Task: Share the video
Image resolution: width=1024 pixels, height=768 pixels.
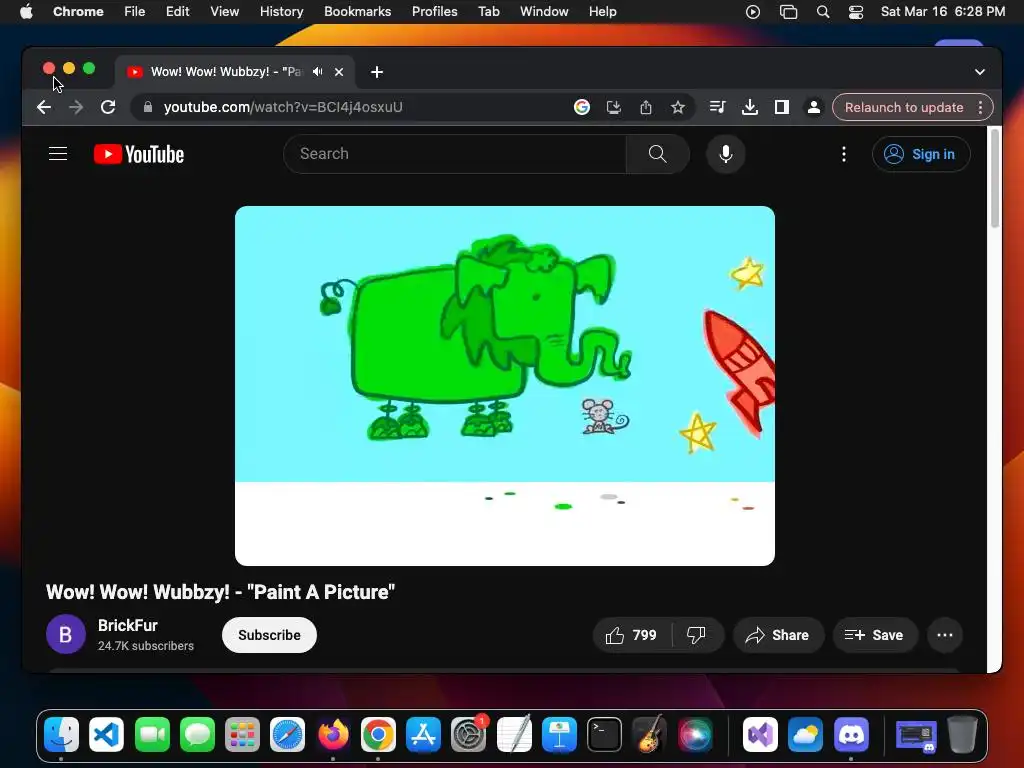Action: 778,635
